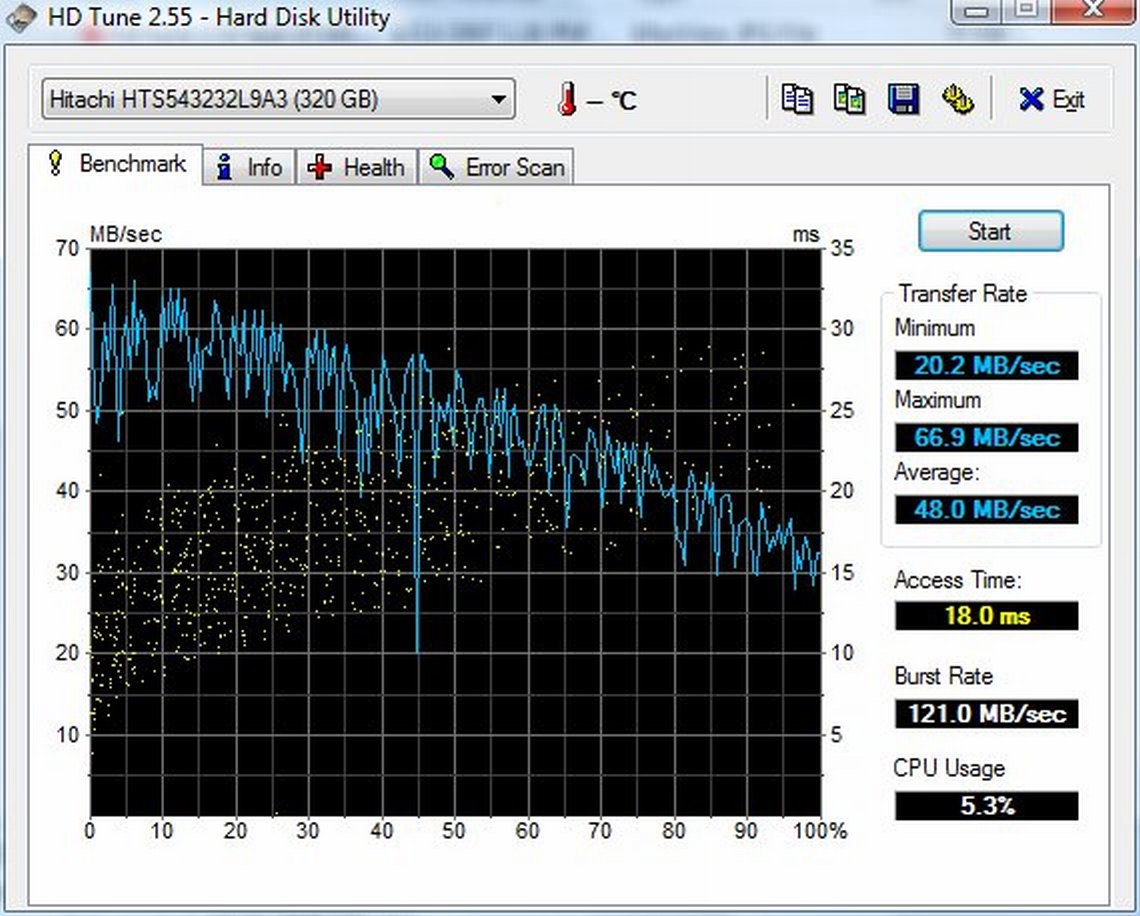Minimize the HD Tune window
The height and width of the screenshot is (916, 1140).
coord(978,10)
